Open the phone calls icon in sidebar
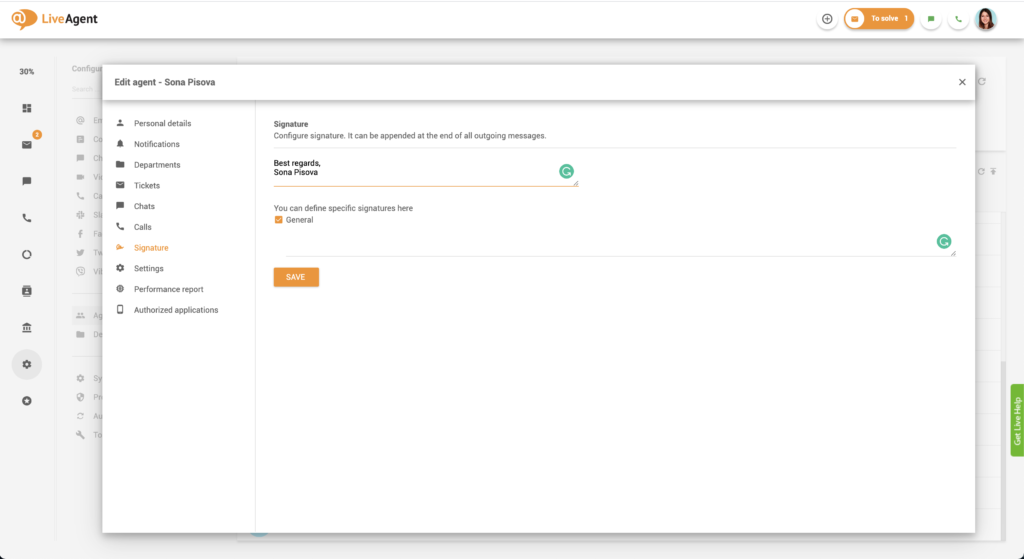The width and height of the screenshot is (1024, 559). [x=27, y=218]
